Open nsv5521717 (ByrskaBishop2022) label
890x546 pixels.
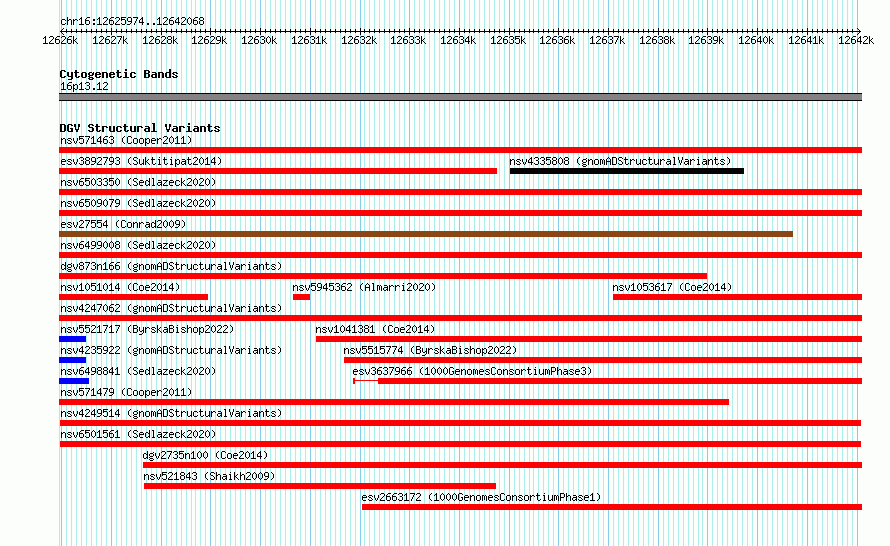147,329
